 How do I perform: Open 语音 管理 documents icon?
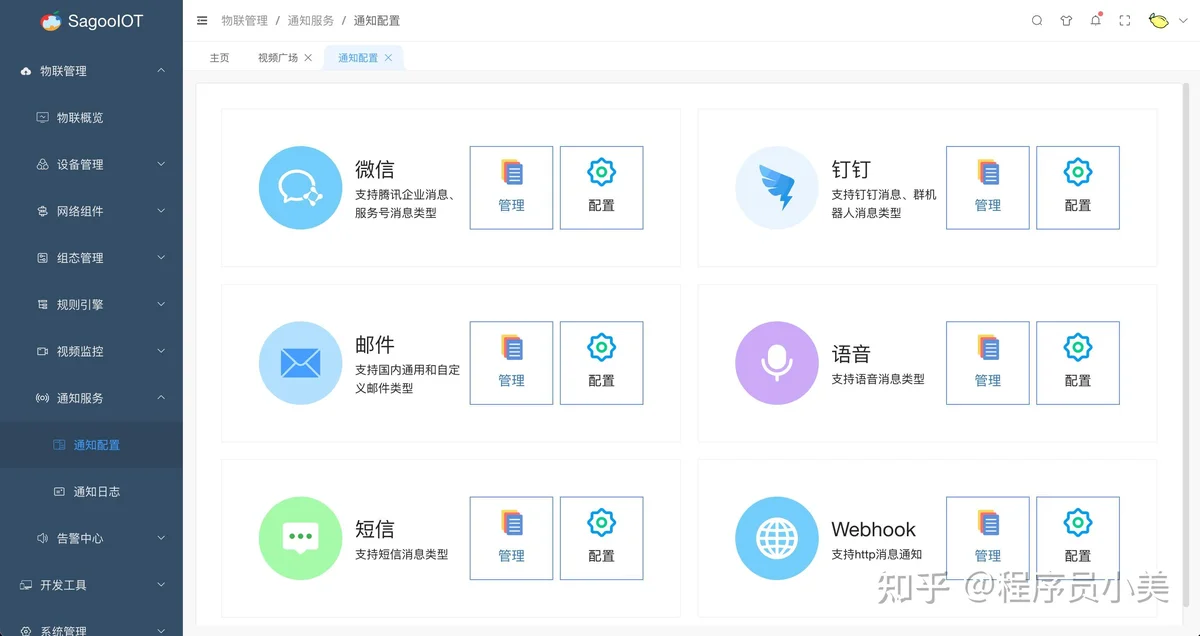(988, 347)
